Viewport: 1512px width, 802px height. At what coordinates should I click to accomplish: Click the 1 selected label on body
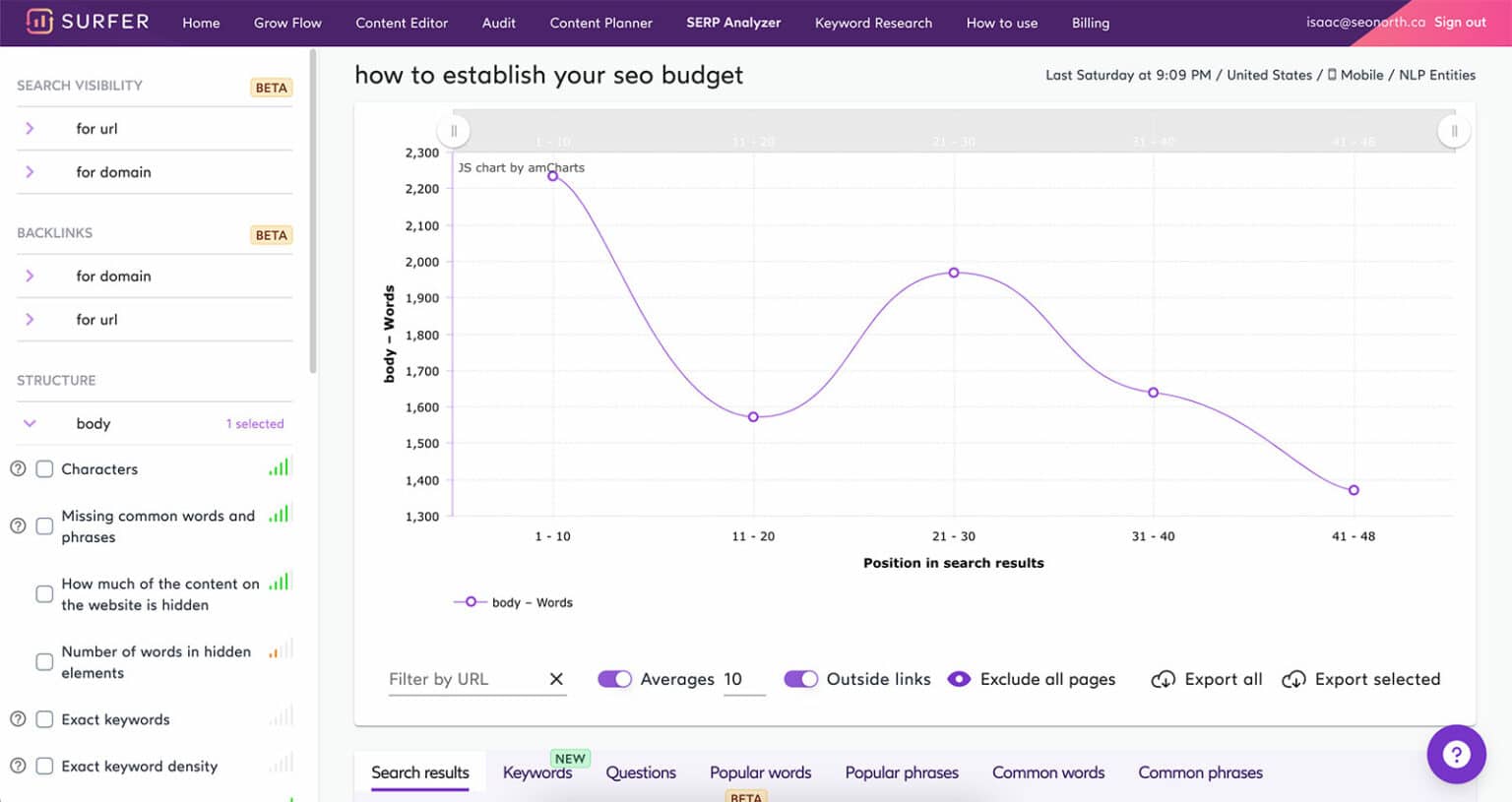tap(255, 424)
